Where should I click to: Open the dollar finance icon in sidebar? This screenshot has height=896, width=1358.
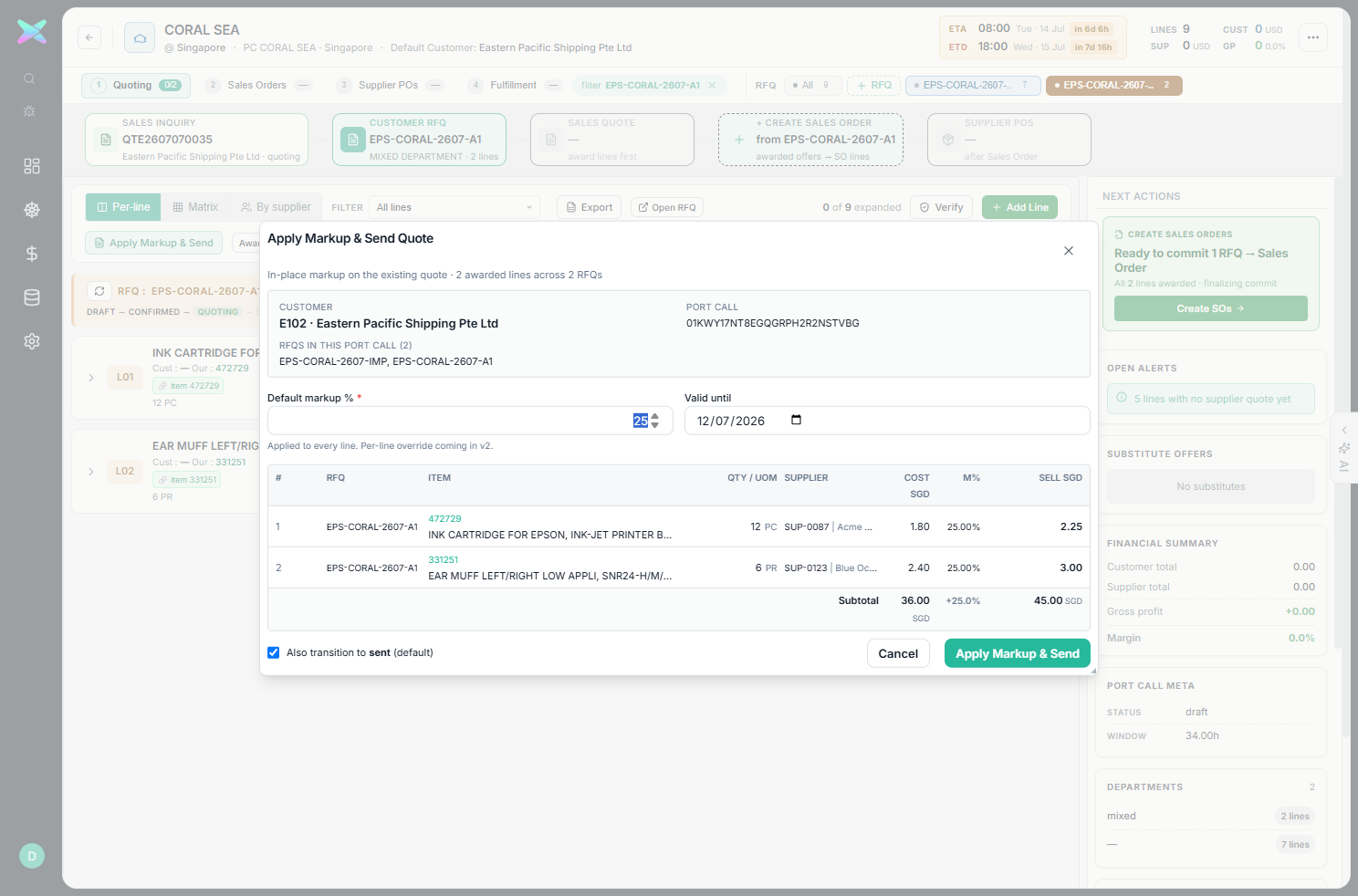click(x=32, y=254)
